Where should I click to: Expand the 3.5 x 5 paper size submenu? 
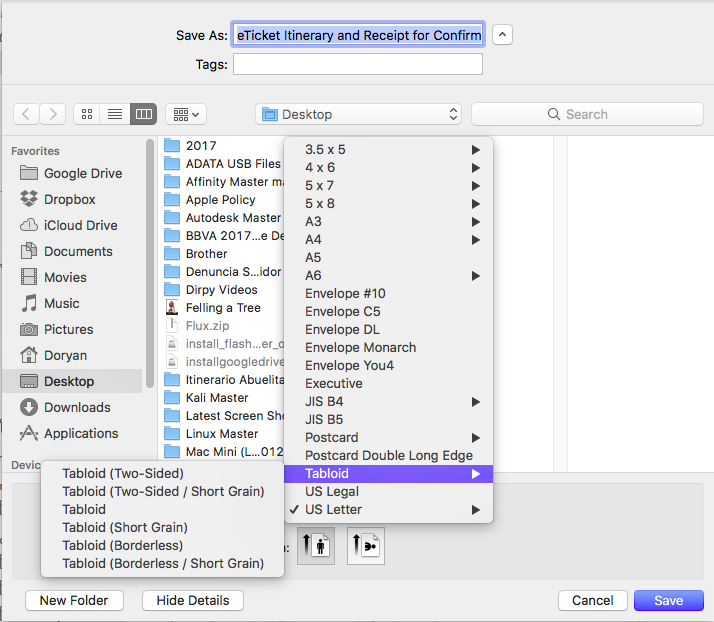[x=388, y=149]
